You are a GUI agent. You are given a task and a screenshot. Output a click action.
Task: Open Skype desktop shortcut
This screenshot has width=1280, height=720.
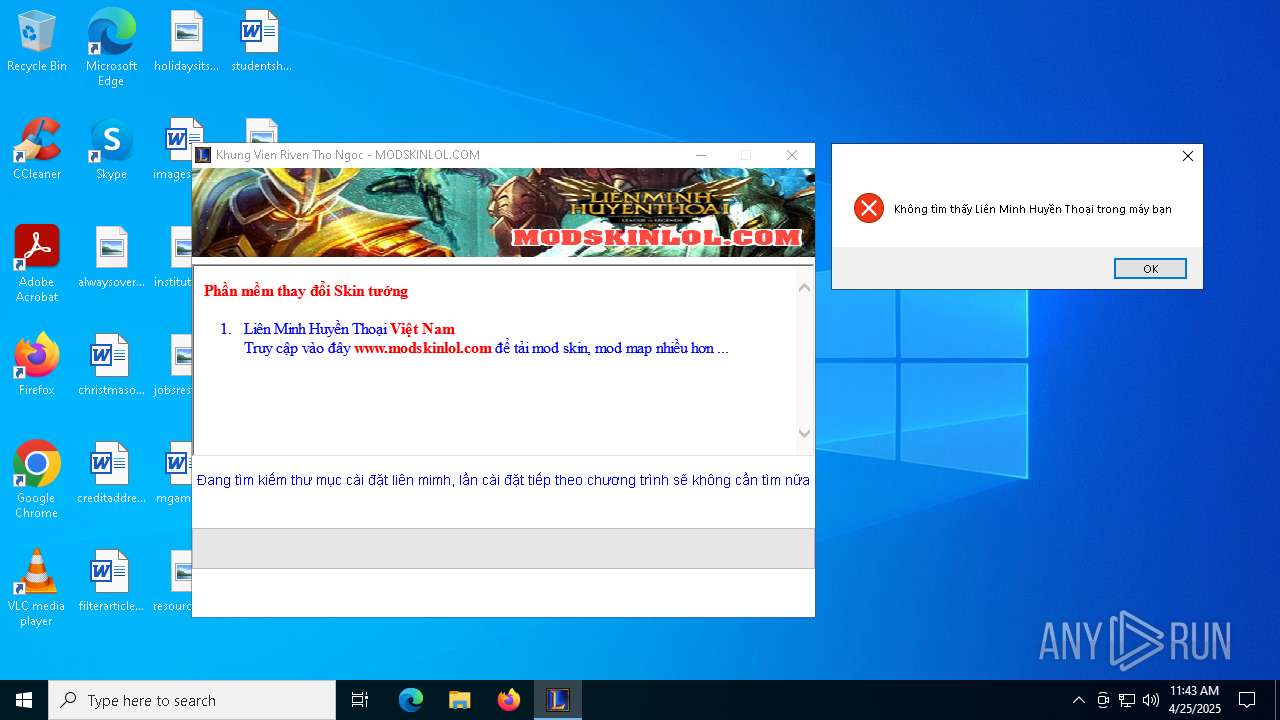(x=111, y=149)
